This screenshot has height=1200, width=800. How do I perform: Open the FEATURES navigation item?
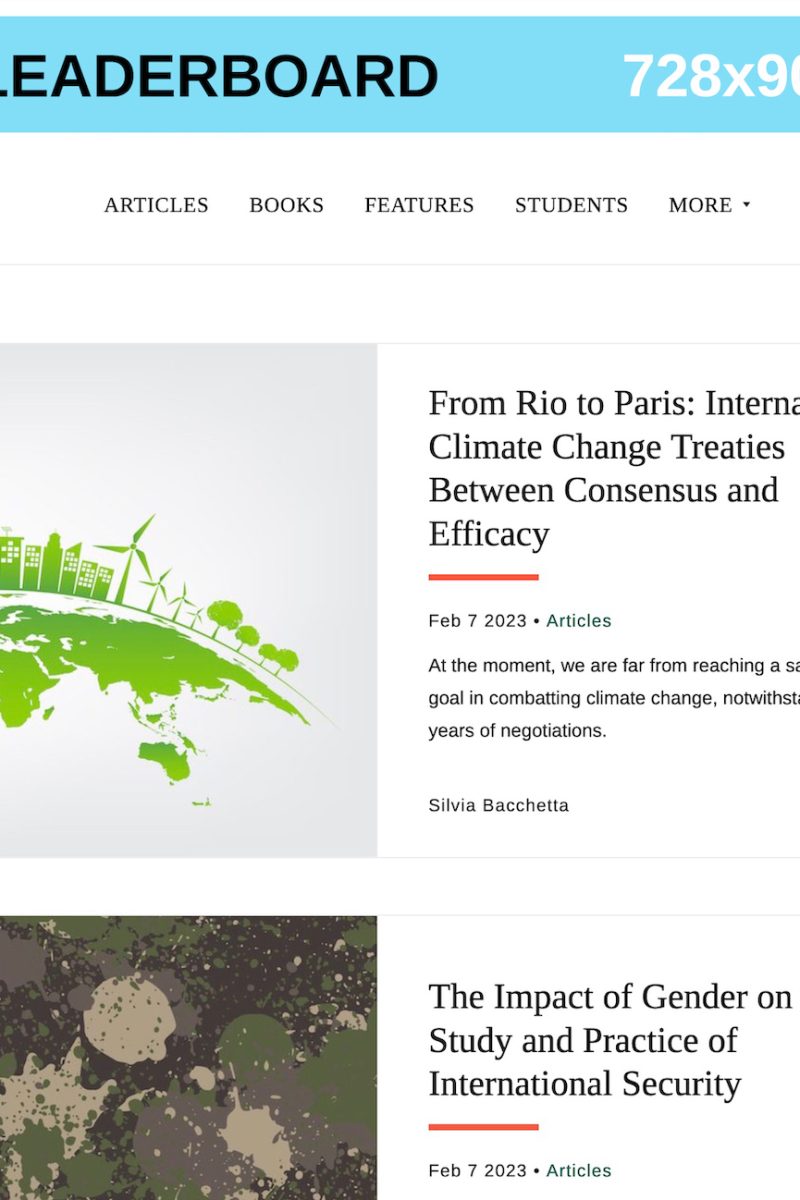(x=419, y=205)
